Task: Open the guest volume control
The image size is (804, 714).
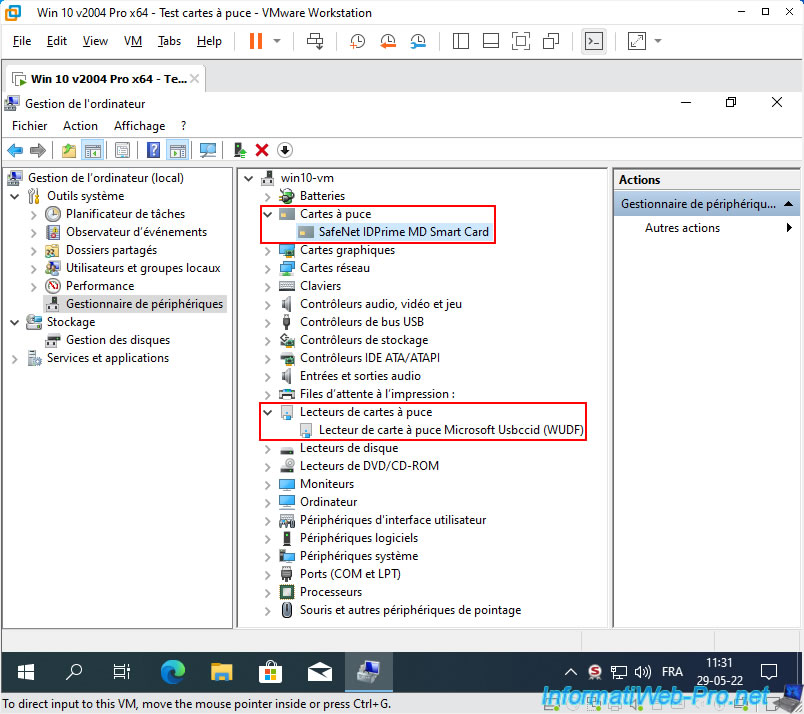Action: tap(642, 672)
